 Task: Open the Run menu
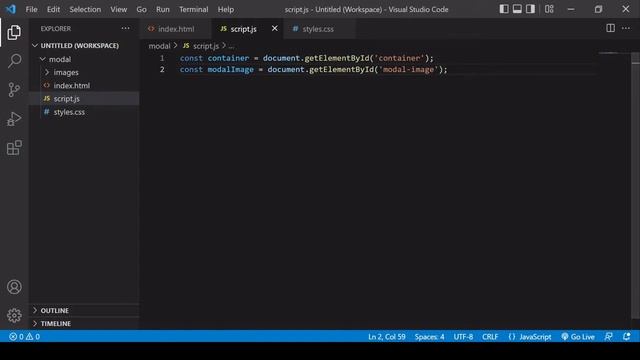click(x=162, y=9)
